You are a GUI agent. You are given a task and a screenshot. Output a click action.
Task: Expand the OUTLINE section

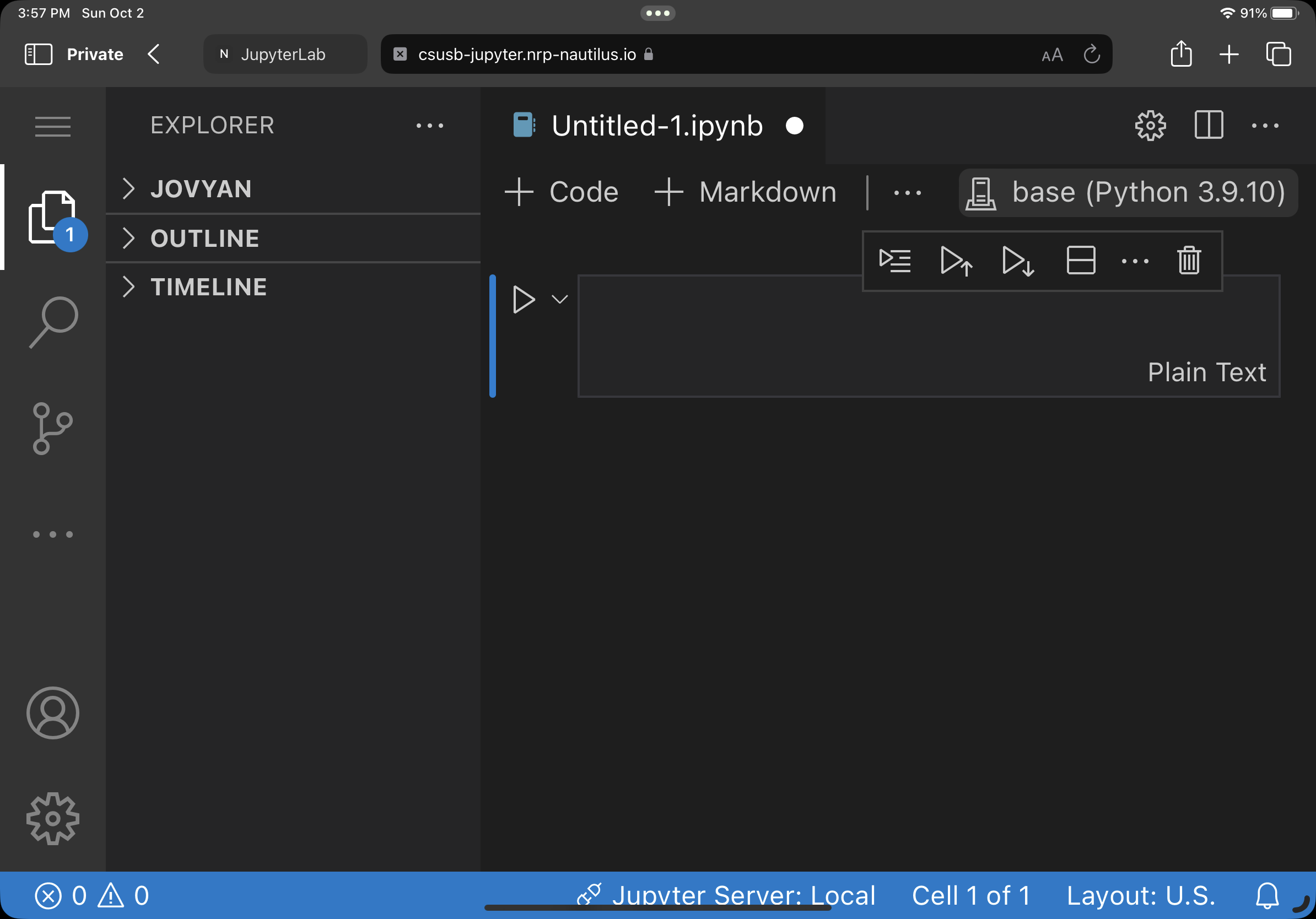293,239
